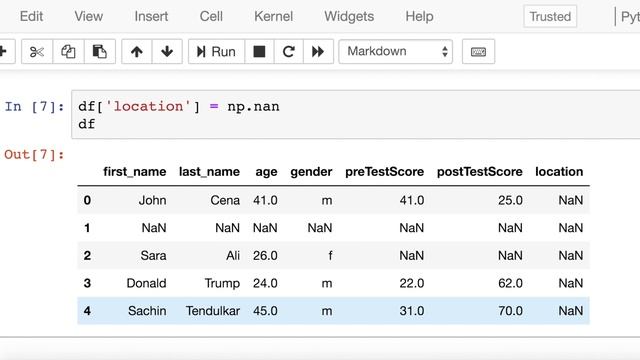The height and width of the screenshot is (360, 640).
Task: Click the last_name column header
Action: [209, 172]
